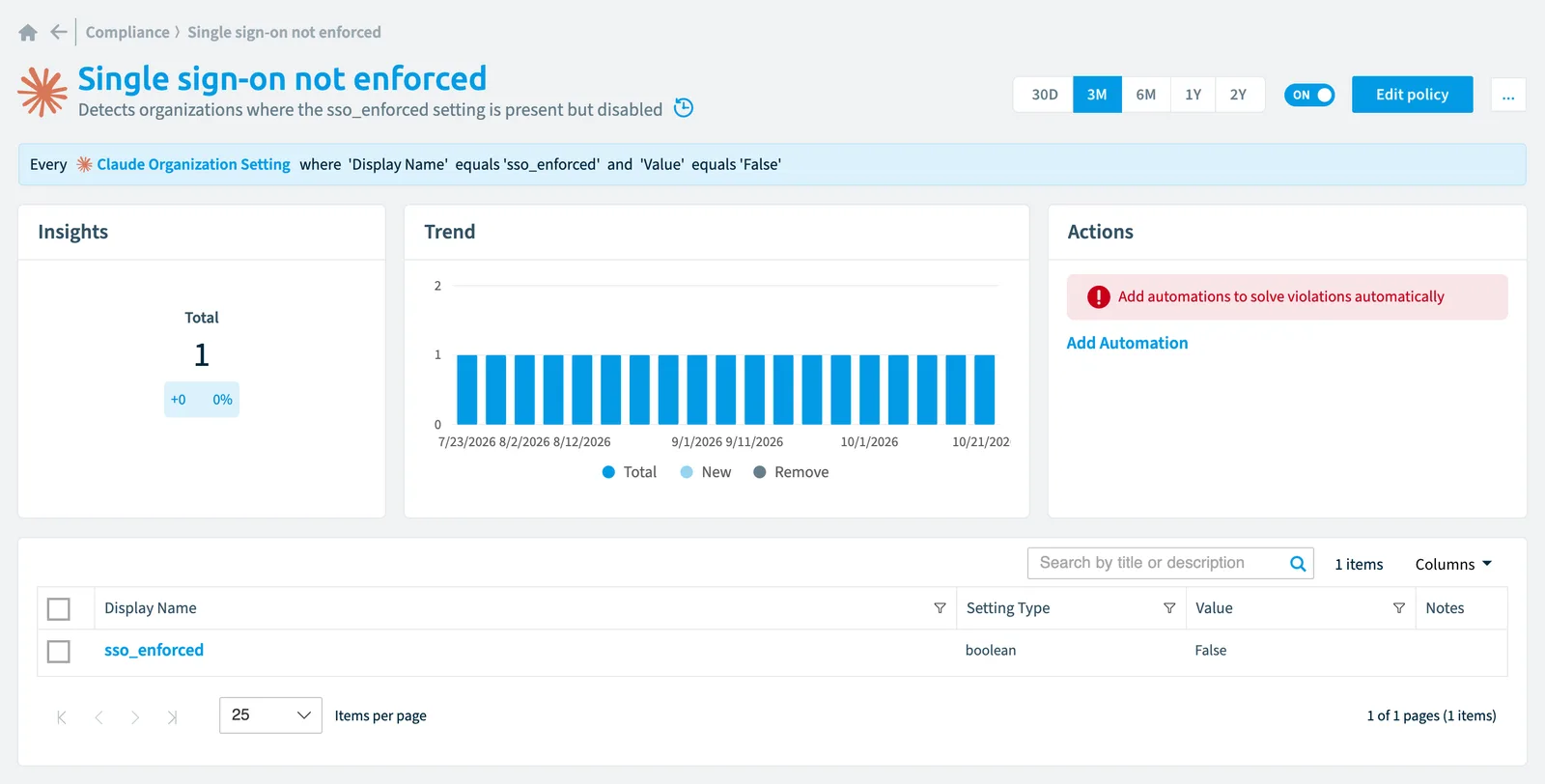The image size is (1545, 784).
Task: Go to the home page icon
Action: coord(28,33)
